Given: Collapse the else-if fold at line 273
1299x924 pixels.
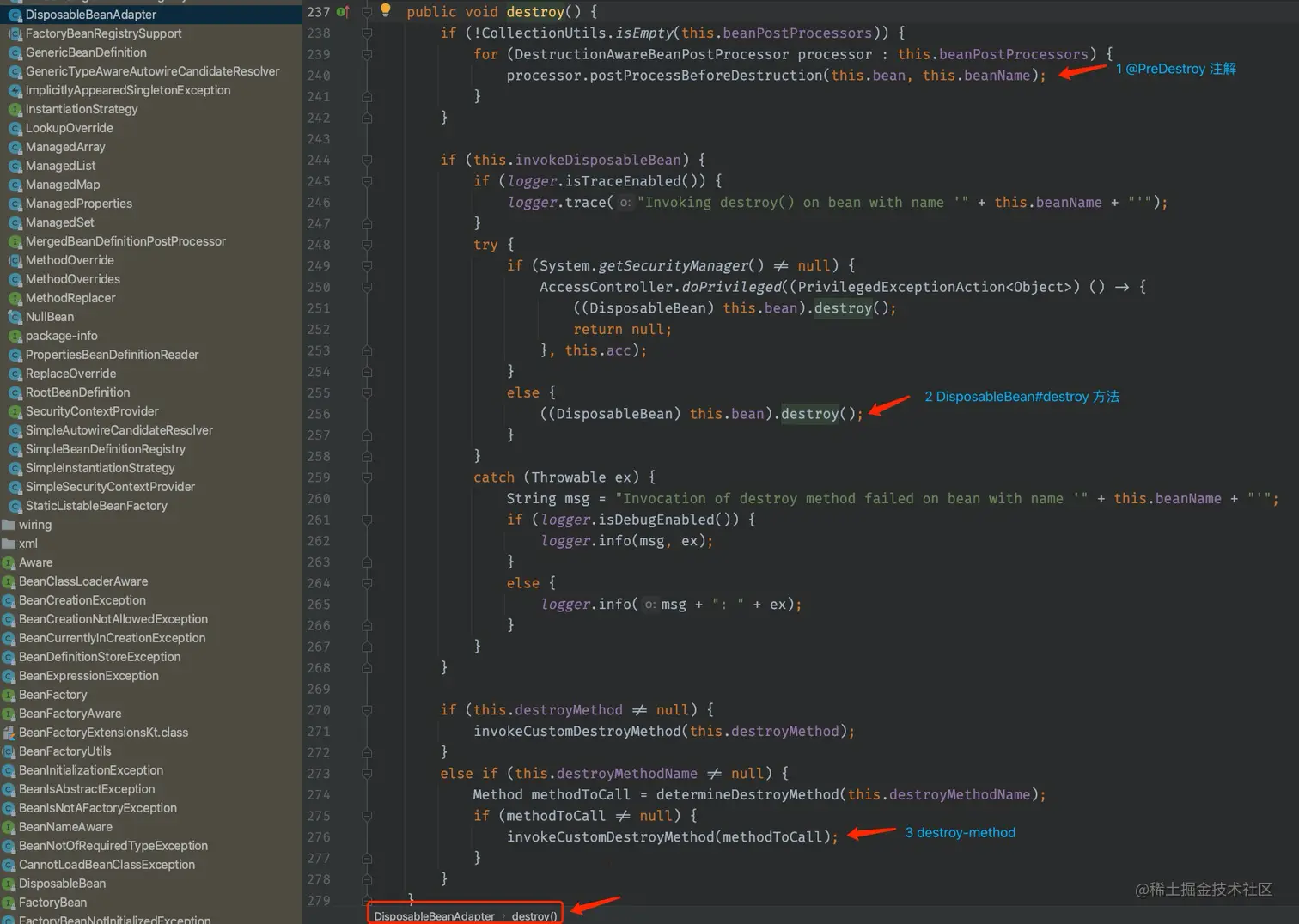Looking at the screenshot, I should point(367,774).
